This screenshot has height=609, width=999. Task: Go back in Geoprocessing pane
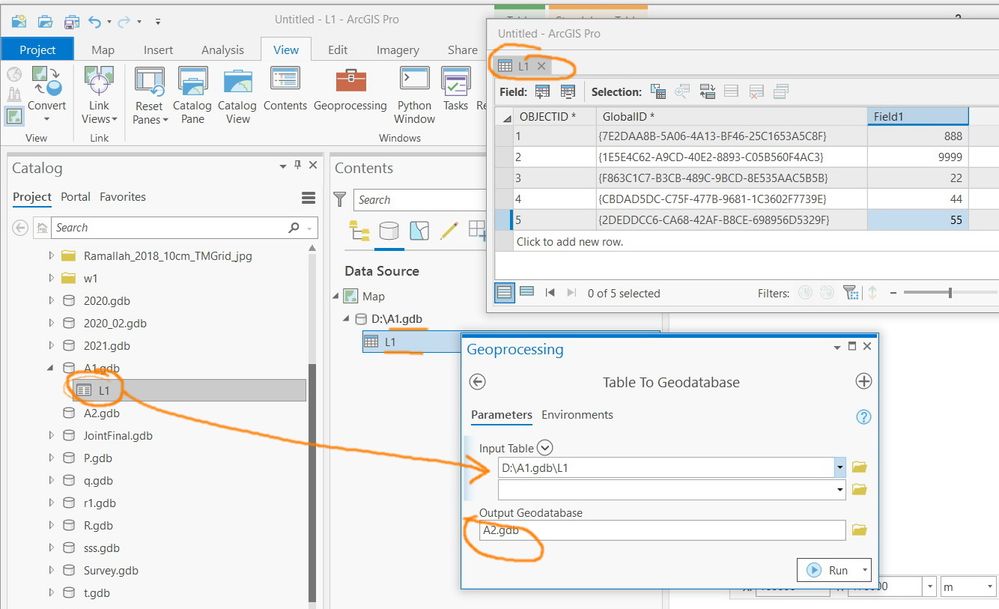coord(477,382)
